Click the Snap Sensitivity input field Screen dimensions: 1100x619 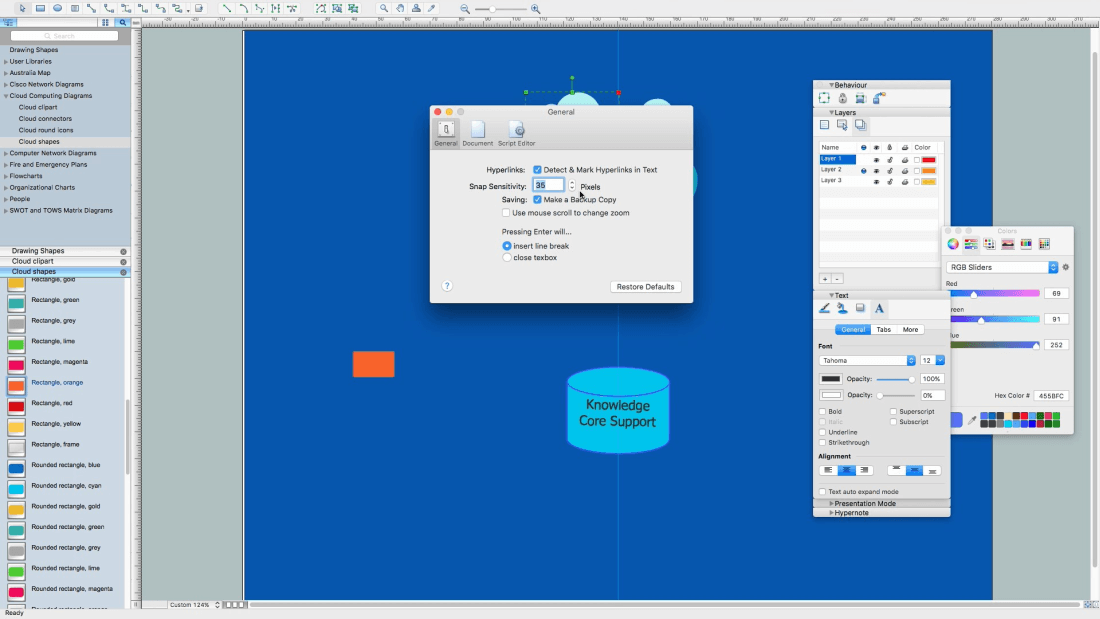548,186
